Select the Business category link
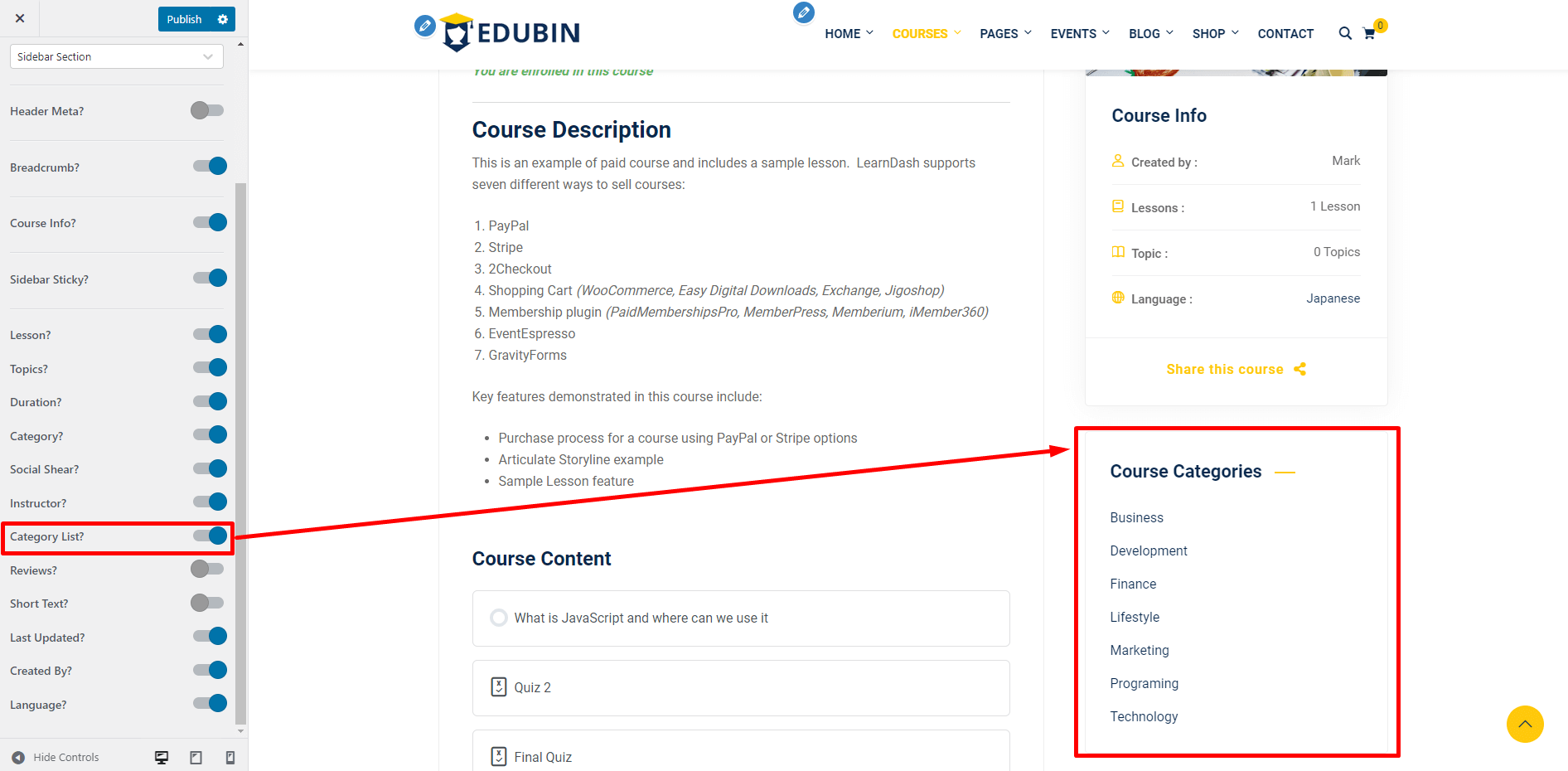The width and height of the screenshot is (1568, 771). [1136, 517]
